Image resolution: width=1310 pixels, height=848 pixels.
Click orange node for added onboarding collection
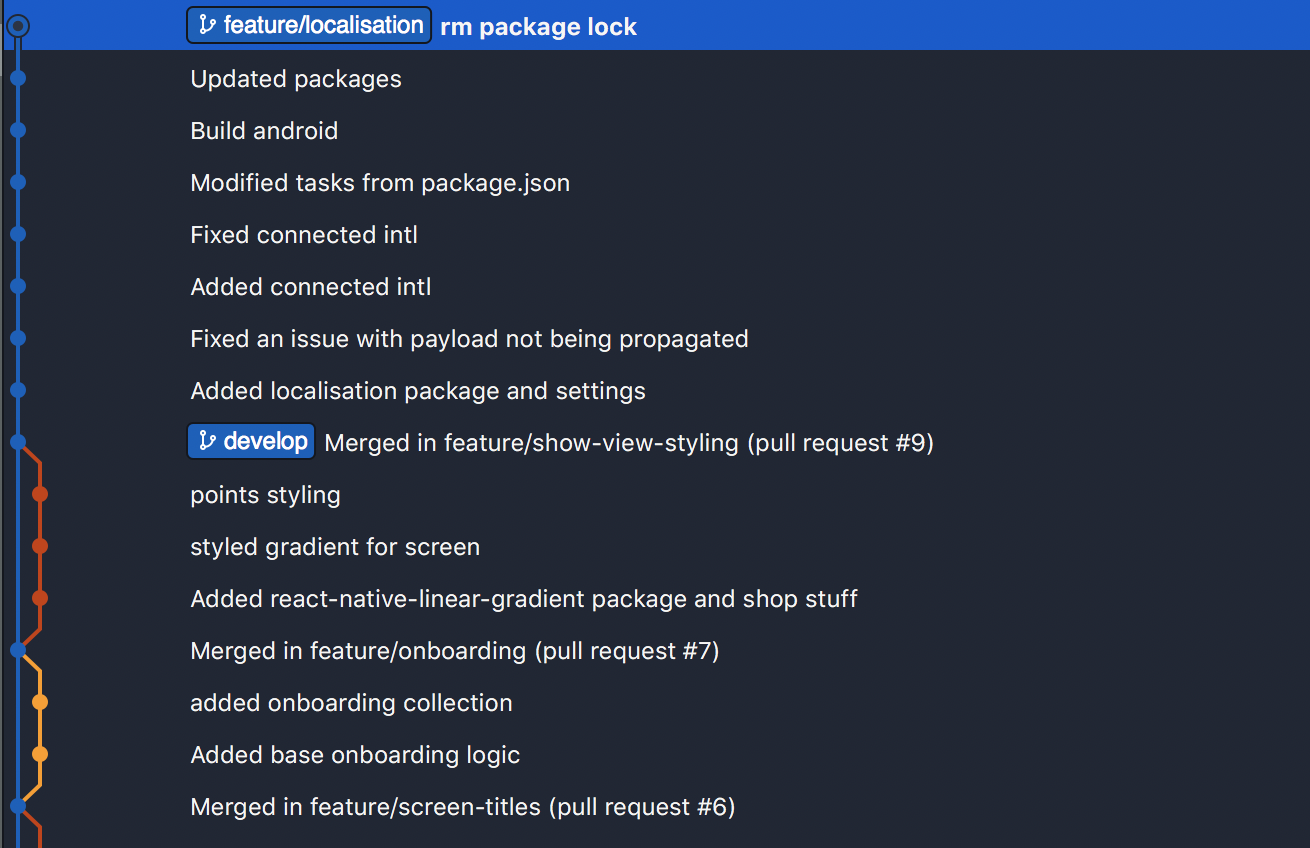pyautogui.click(x=40, y=702)
